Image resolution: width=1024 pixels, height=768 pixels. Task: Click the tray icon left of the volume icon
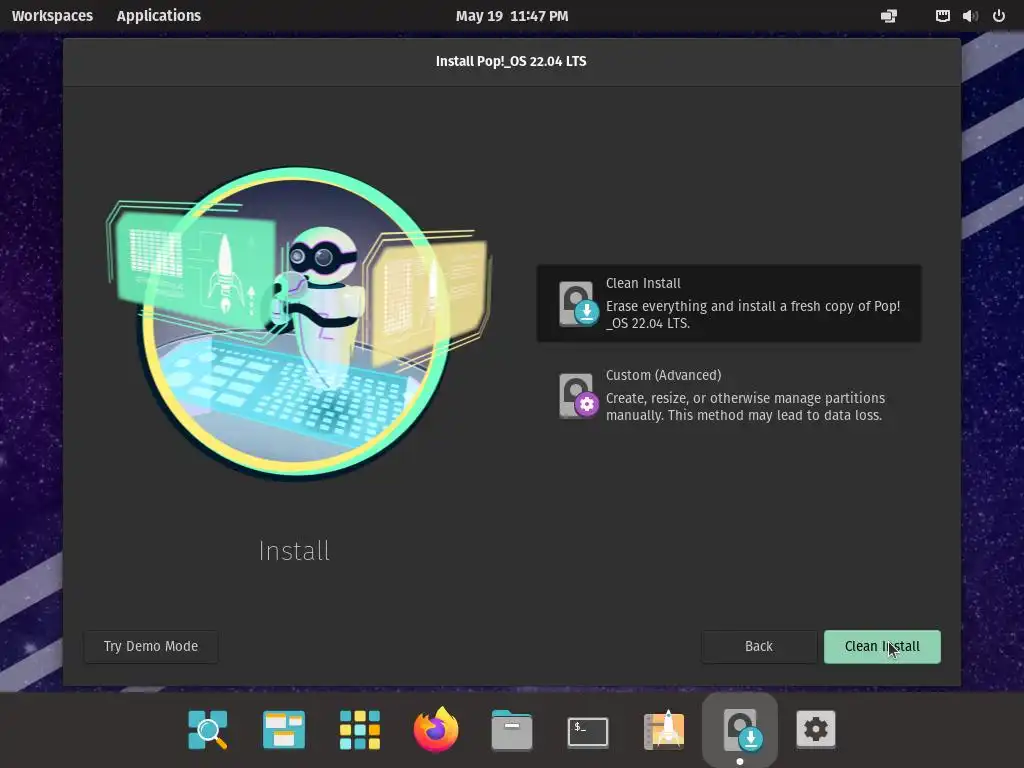[x=942, y=16]
